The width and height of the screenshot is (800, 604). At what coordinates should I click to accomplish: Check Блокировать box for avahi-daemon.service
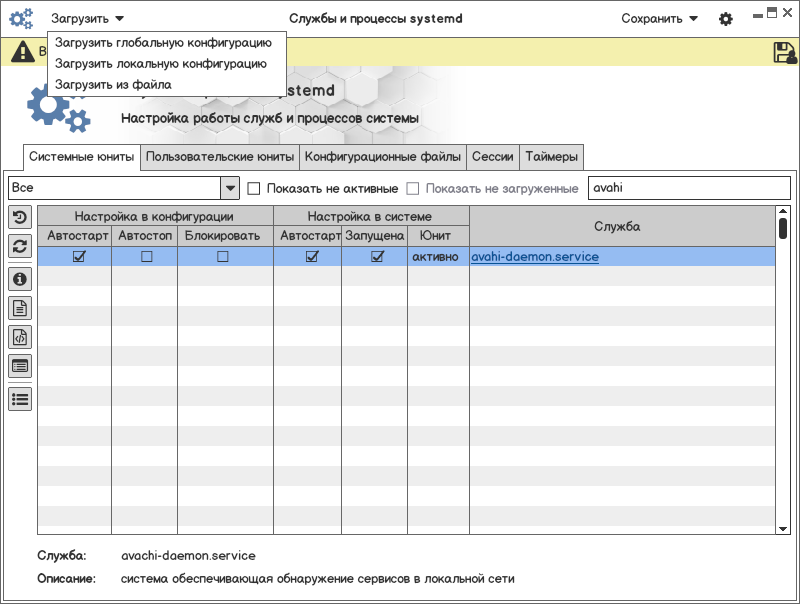point(222,257)
